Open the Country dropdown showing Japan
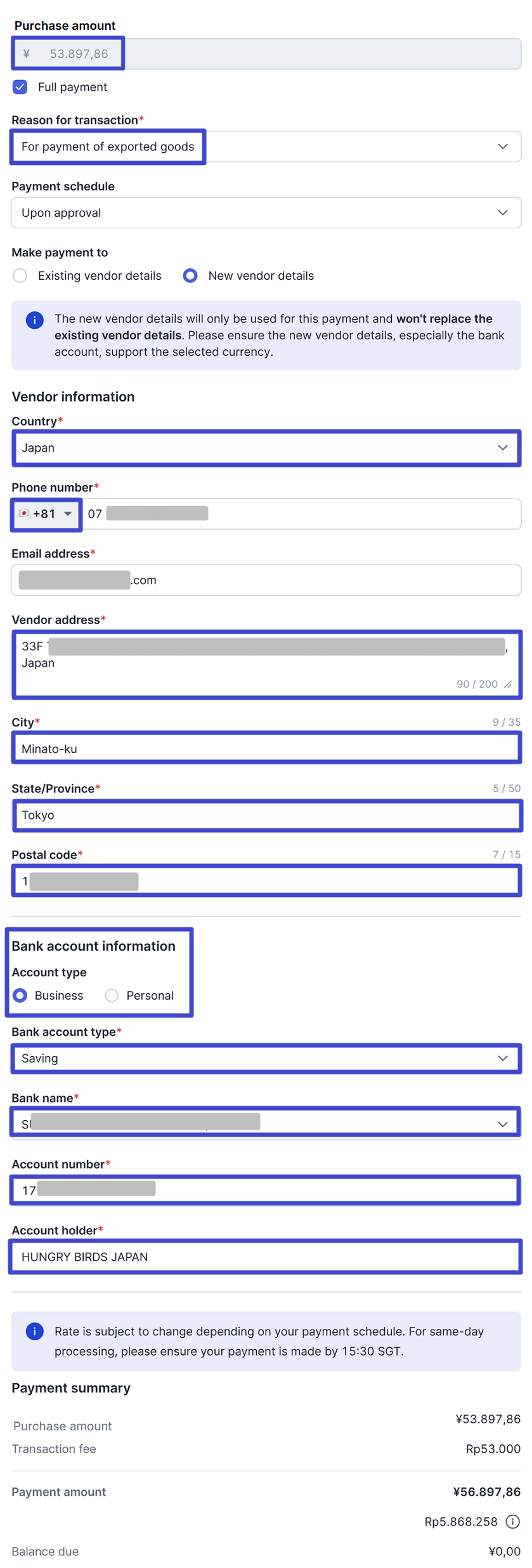The image size is (532, 1568). tap(266, 448)
